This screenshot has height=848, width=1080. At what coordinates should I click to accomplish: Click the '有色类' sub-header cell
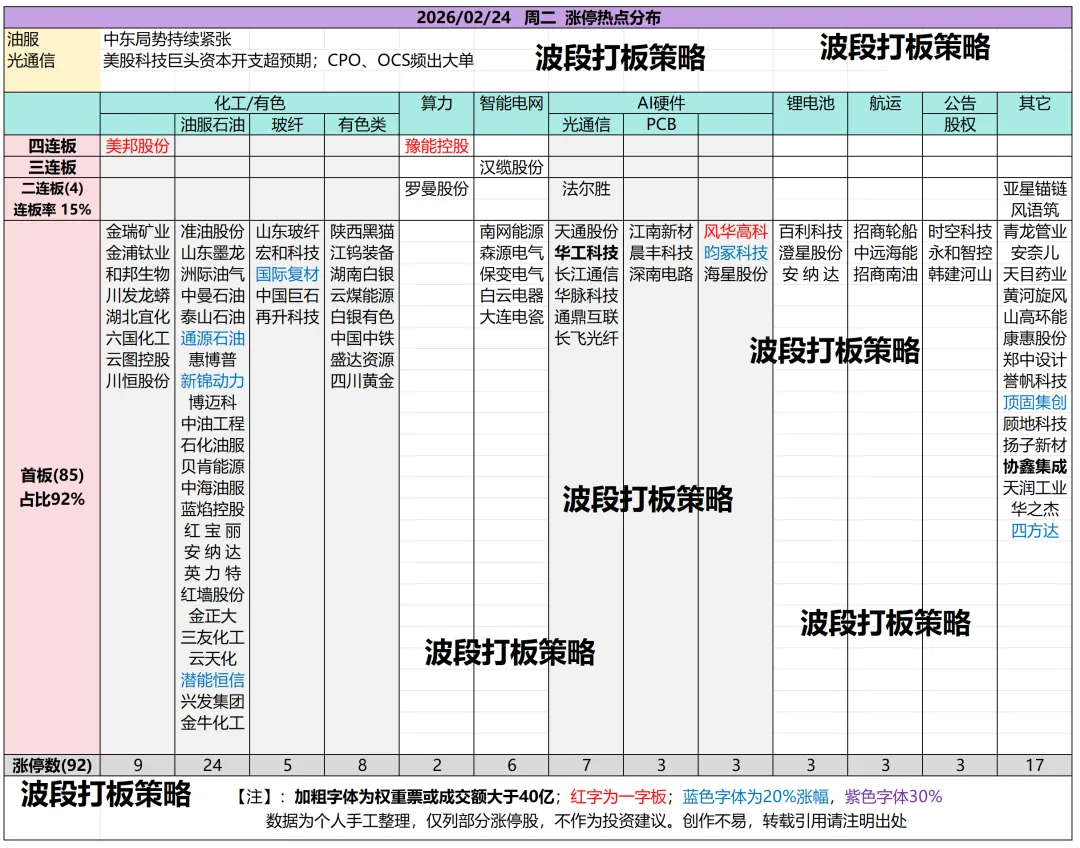(362, 125)
